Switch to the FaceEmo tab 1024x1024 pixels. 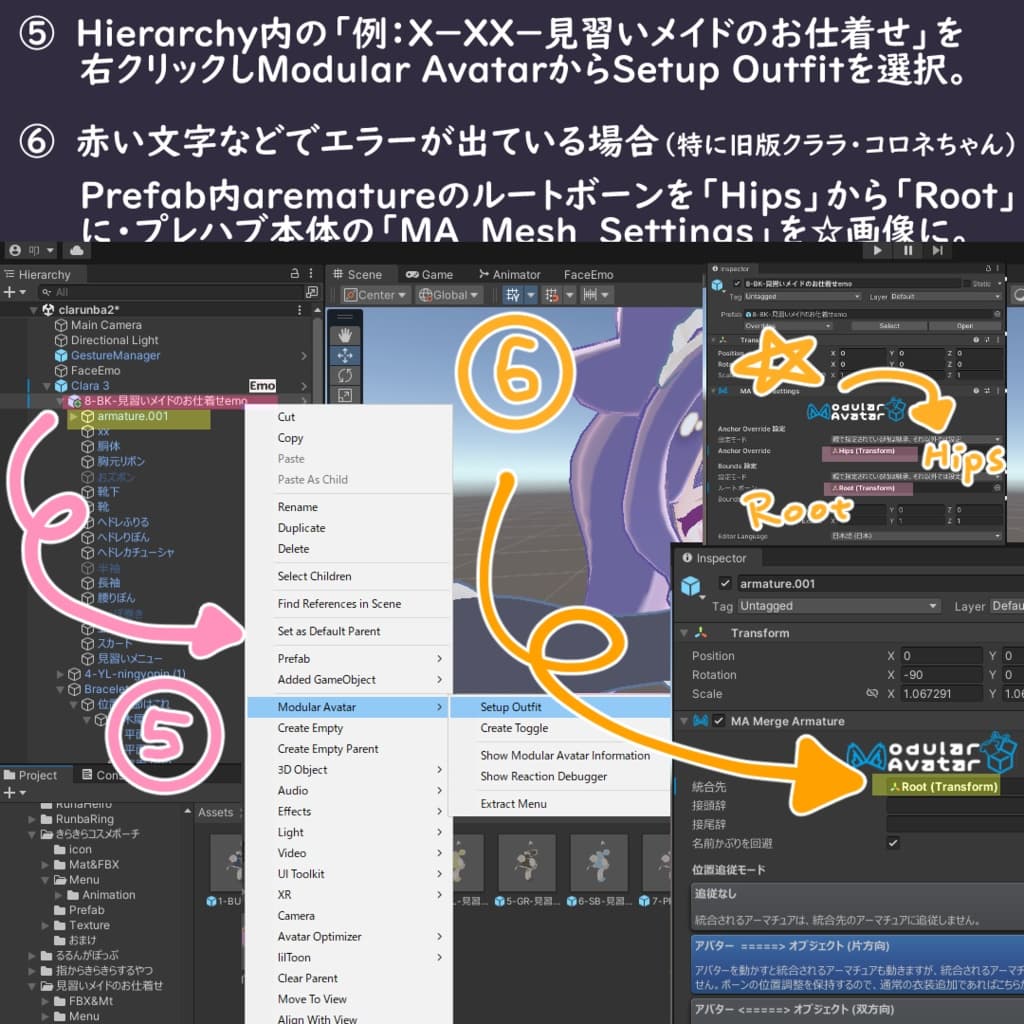click(x=588, y=274)
